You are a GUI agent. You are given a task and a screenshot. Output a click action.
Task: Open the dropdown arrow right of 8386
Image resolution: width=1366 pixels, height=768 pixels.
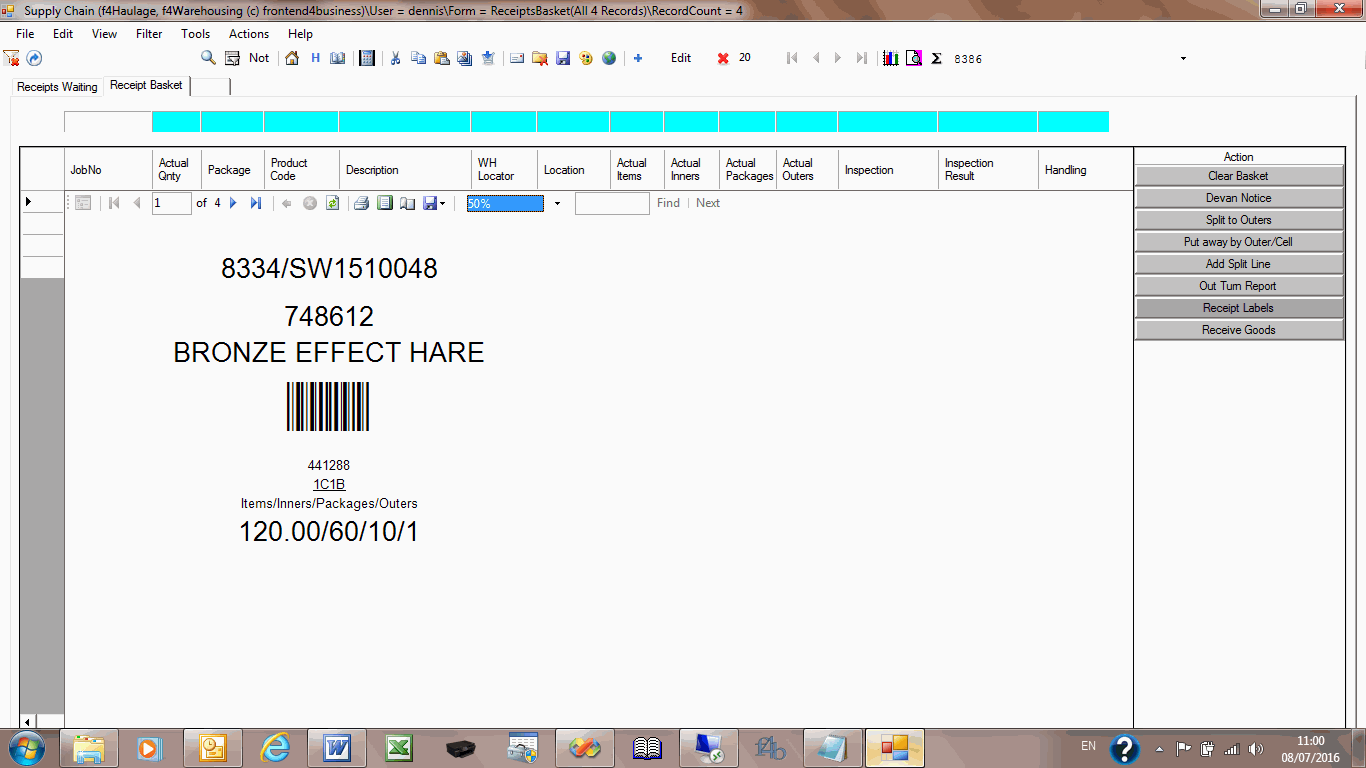[x=1183, y=58]
